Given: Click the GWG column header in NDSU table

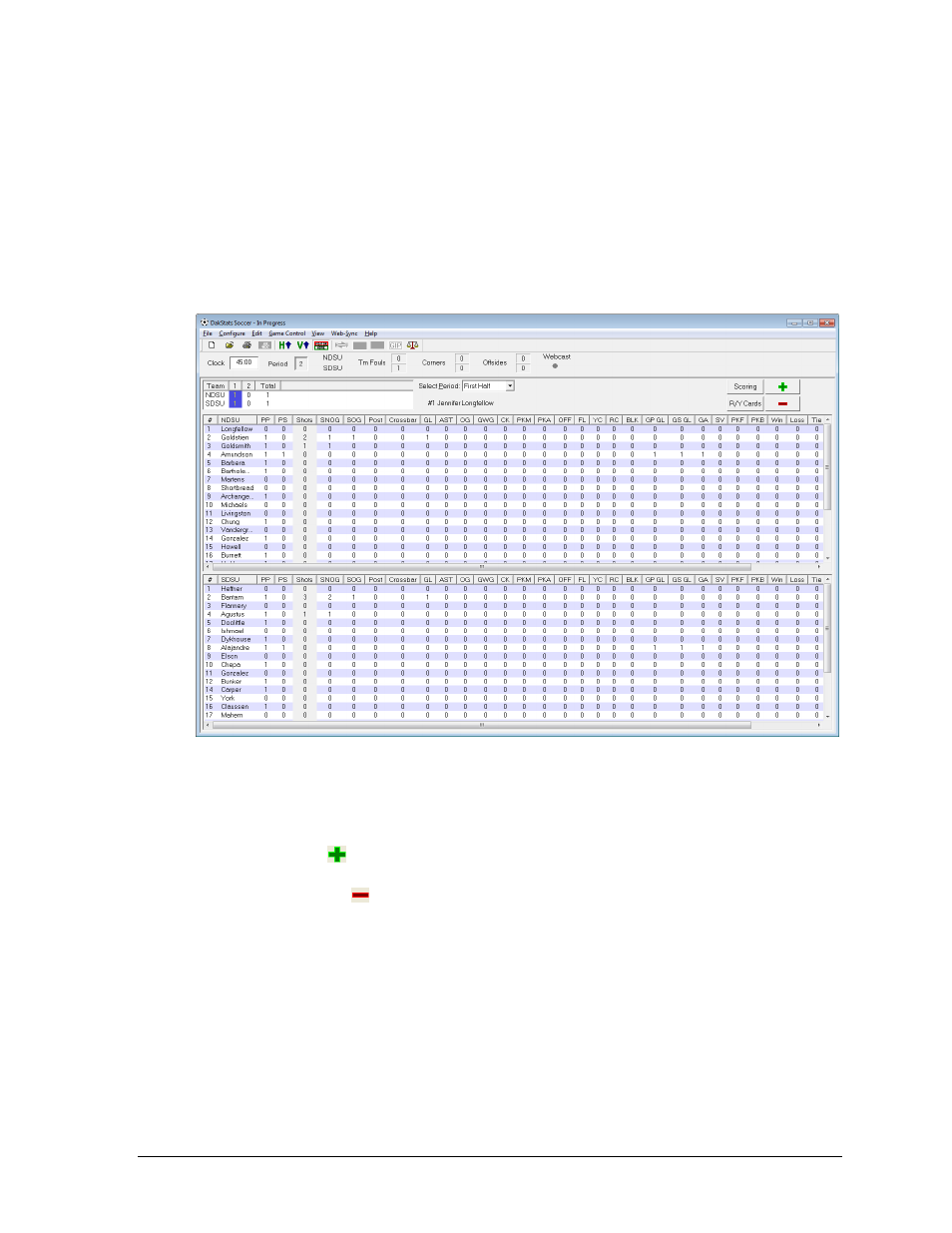Looking at the screenshot, I should click(x=486, y=420).
